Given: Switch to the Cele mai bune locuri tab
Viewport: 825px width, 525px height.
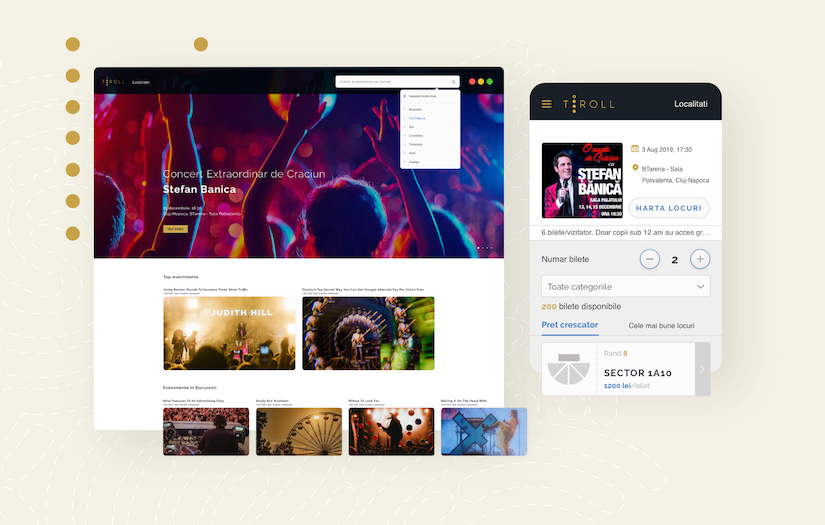Looking at the screenshot, I should [x=661, y=326].
